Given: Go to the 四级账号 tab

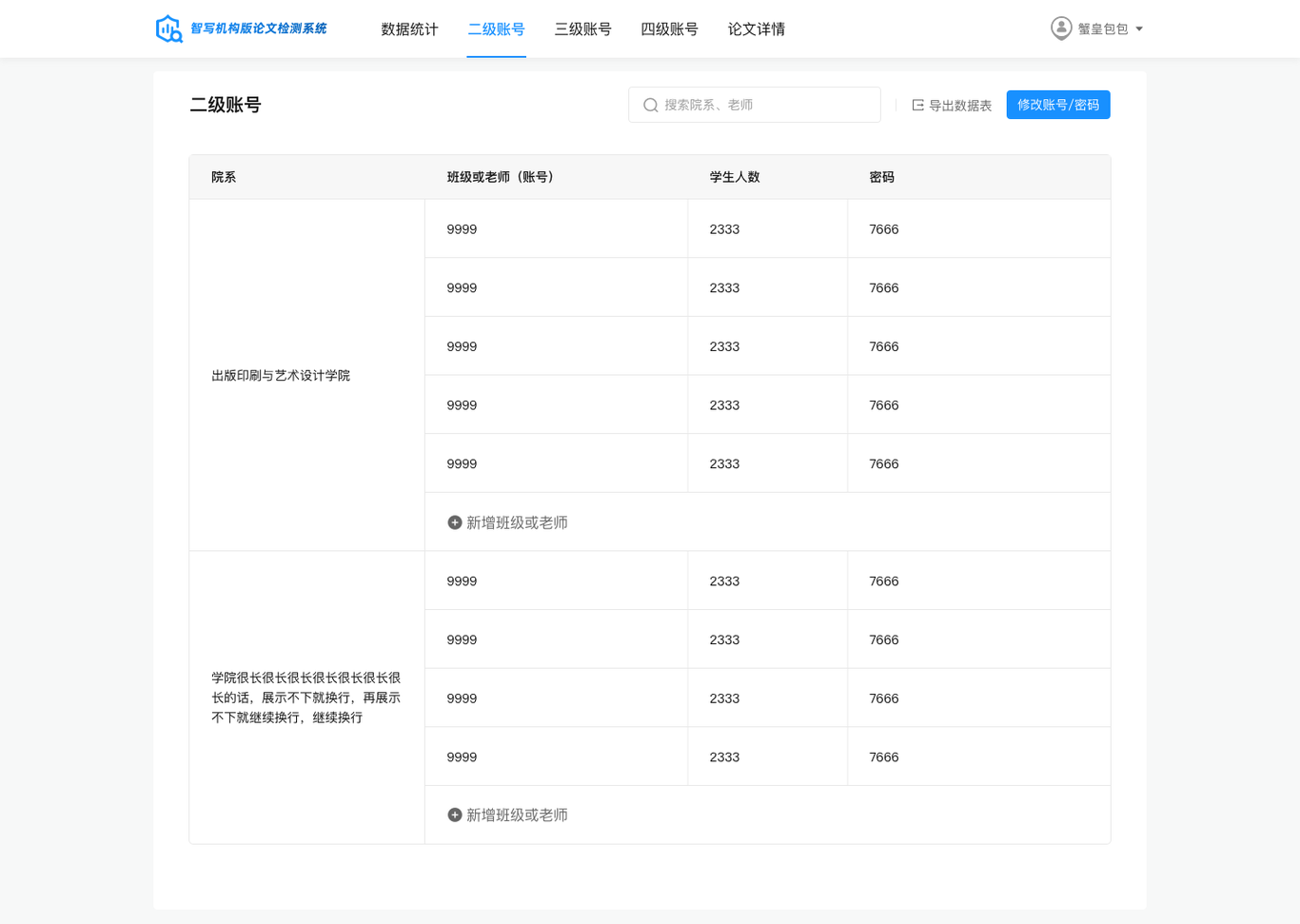Looking at the screenshot, I should (x=669, y=29).
